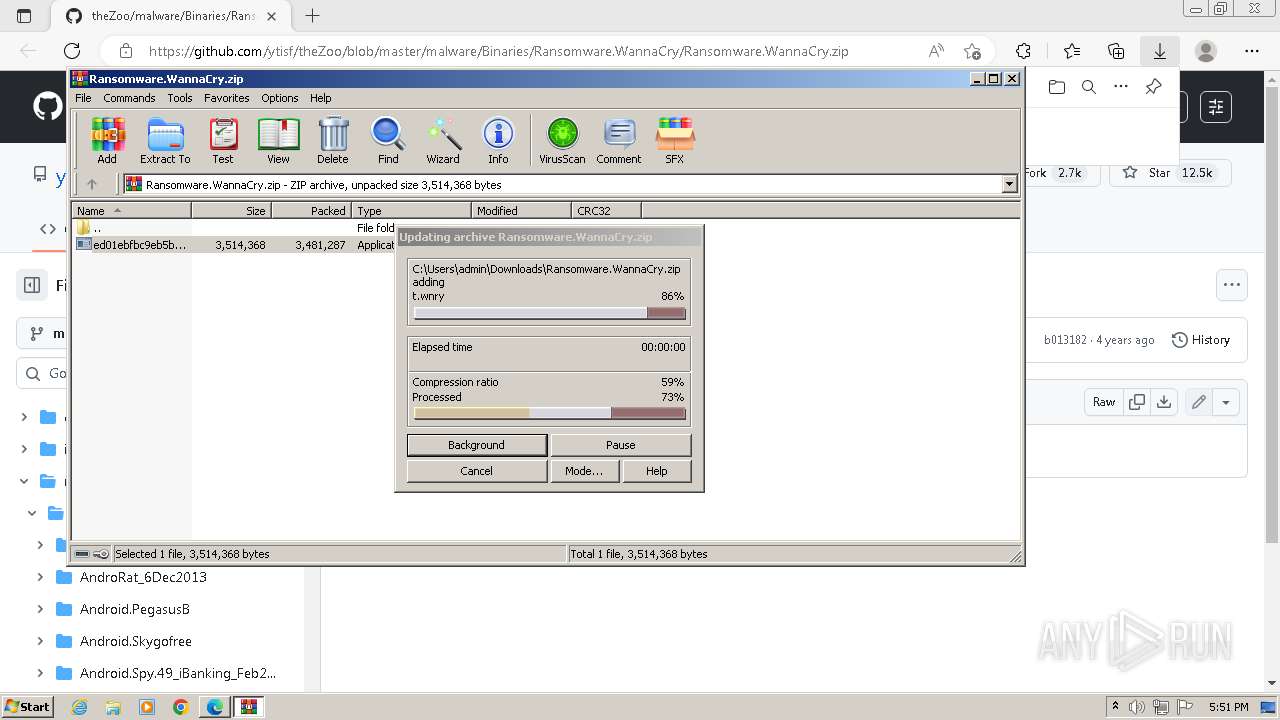
Task: Click the WinRAR taskbar icon
Action: 249,707
